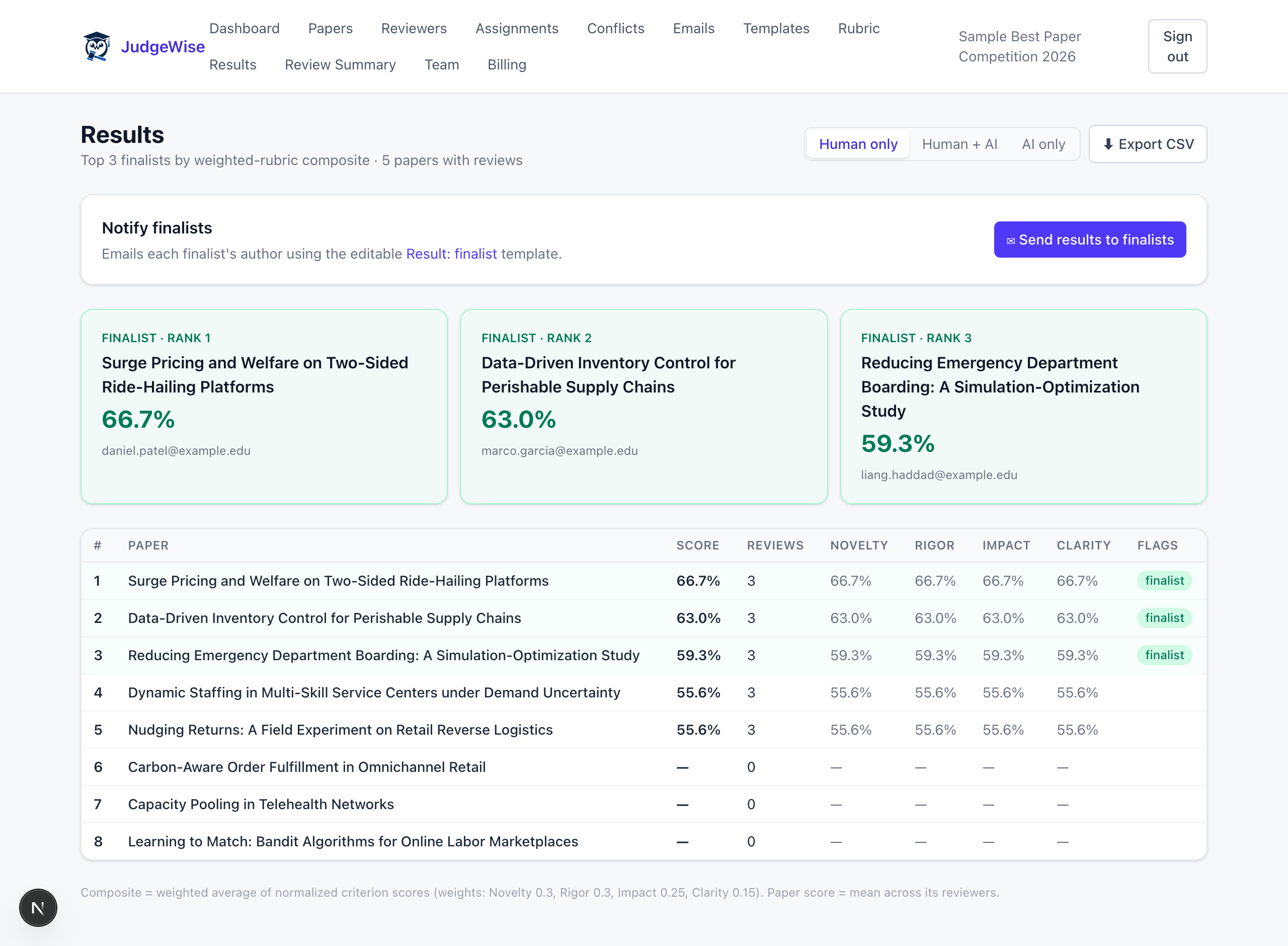Image resolution: width=1288 pixels, height=946 pixels.
Task: Open the Emails section
Action: [x=693, y=28]
